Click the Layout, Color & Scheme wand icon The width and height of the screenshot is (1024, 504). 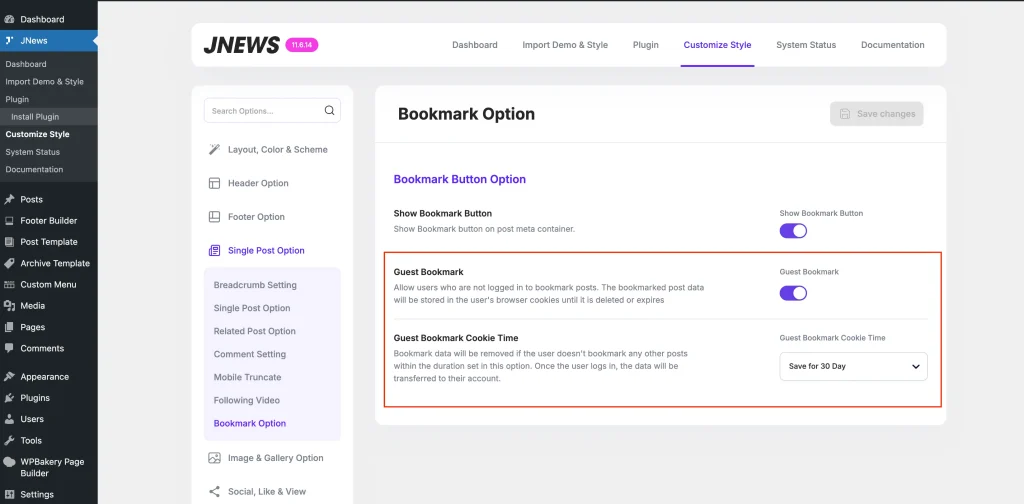click(x=214, y=150)
